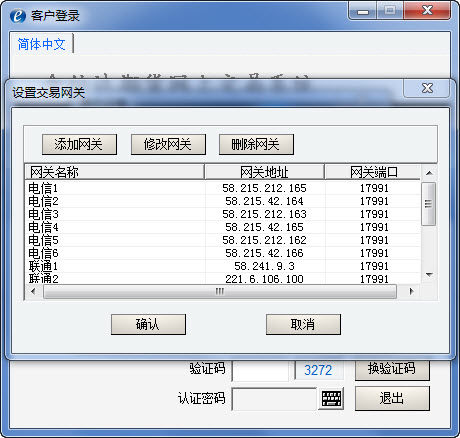The height and width of the screenshot is (438, 460).
Task: Click port 17991 in 电信1 row
Action: coord(374,188)
